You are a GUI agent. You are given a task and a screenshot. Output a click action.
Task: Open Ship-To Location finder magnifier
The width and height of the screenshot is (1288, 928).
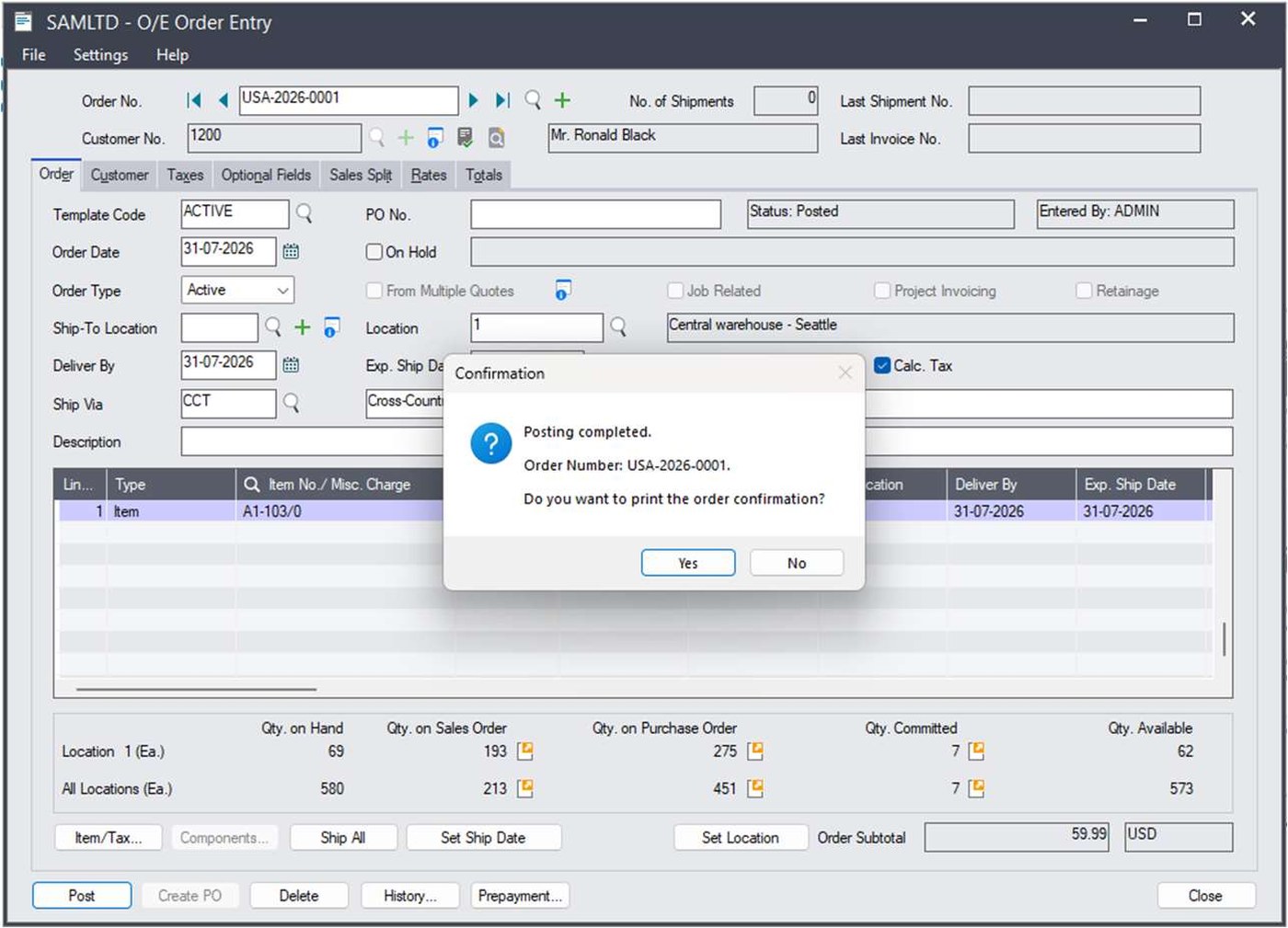[273, 327]
